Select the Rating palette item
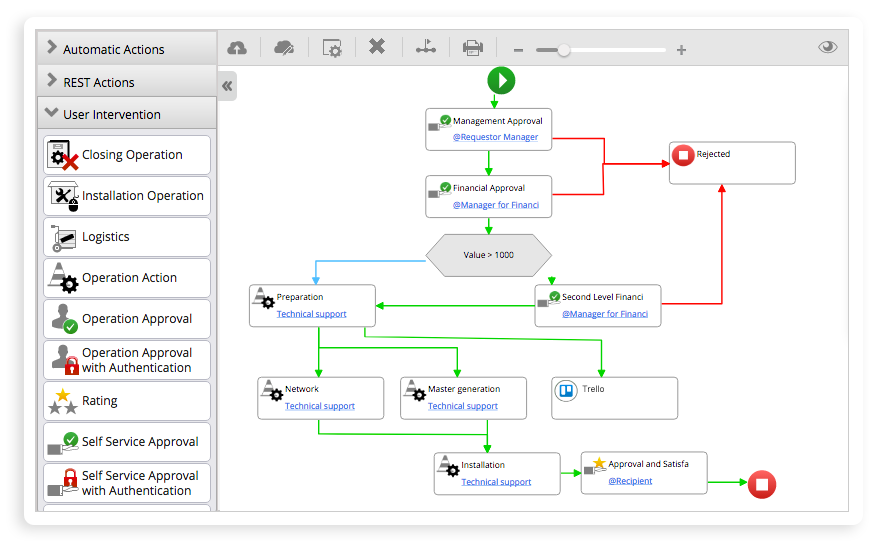This screenshot has height=547, width=886. click(127, 401)
